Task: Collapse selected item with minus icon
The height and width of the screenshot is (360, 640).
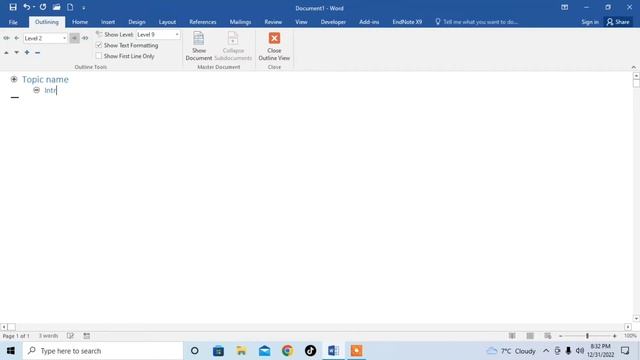Action: 38,52
